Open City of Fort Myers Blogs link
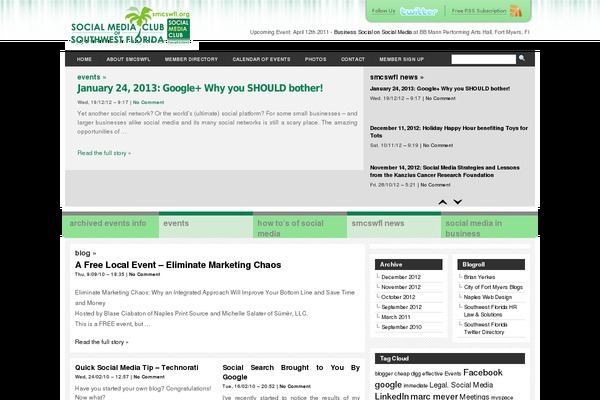The width and height of the screenshot is (600, 400). pos(493,287)
